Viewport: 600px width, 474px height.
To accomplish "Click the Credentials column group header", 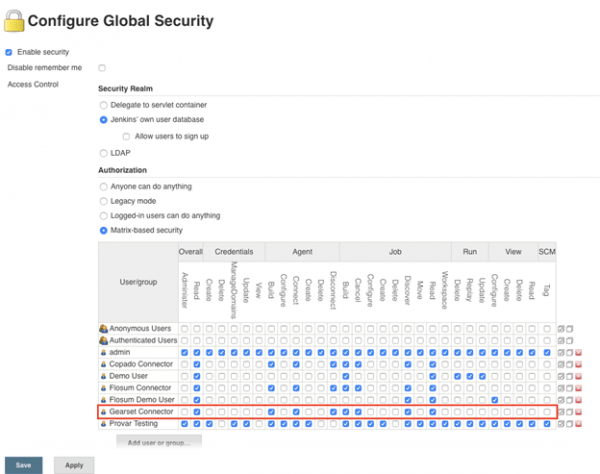I will pyautogui.click(x=234, y=252).
